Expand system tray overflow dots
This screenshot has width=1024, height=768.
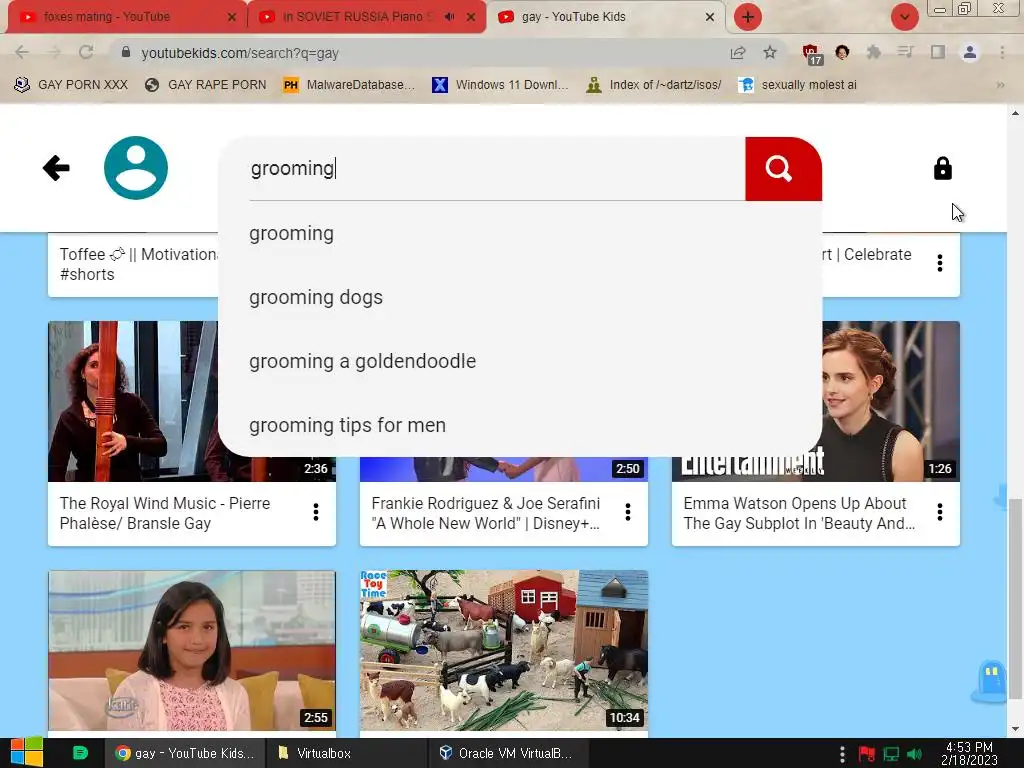click(x=842, y=754)
